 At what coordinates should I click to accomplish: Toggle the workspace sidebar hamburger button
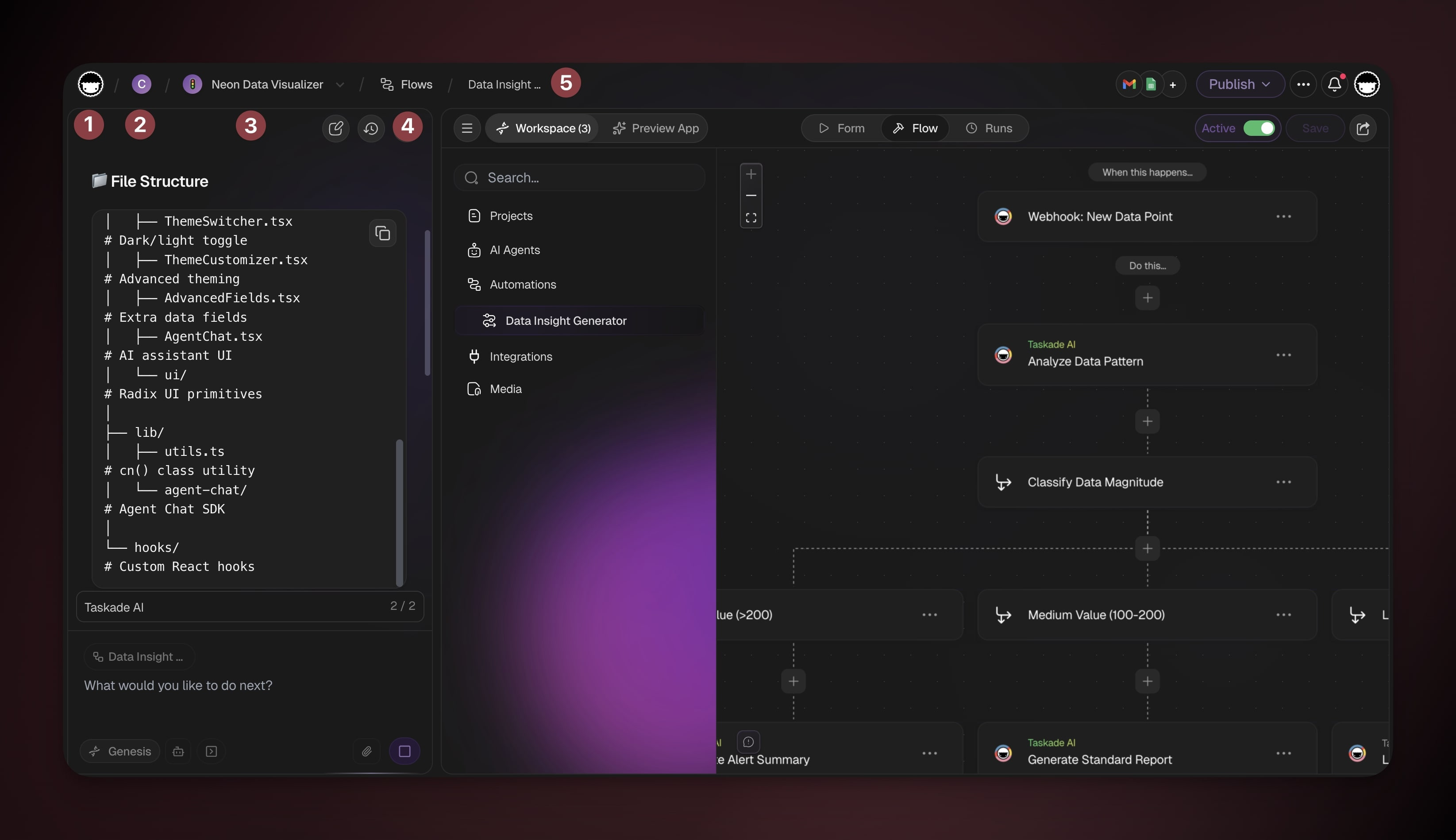(467, 128)
